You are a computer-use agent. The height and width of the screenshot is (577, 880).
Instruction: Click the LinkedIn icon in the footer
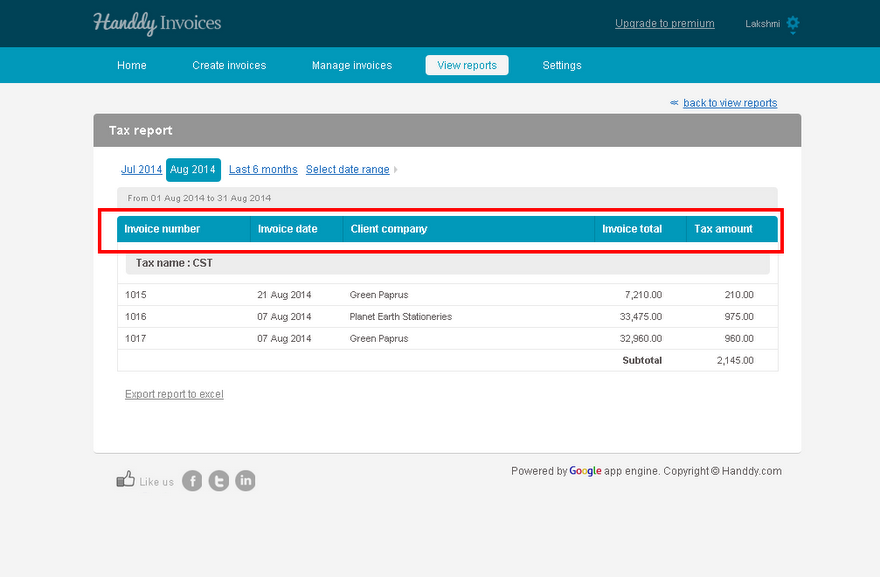coord(245,480)
